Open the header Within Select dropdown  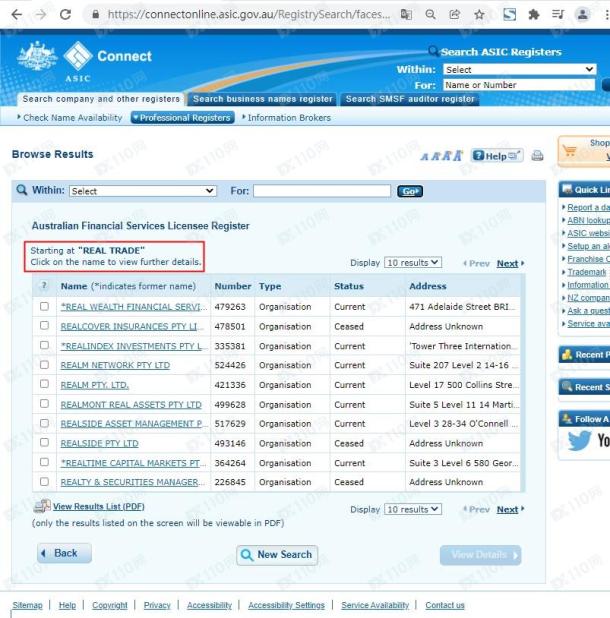(x=519, y=70)
